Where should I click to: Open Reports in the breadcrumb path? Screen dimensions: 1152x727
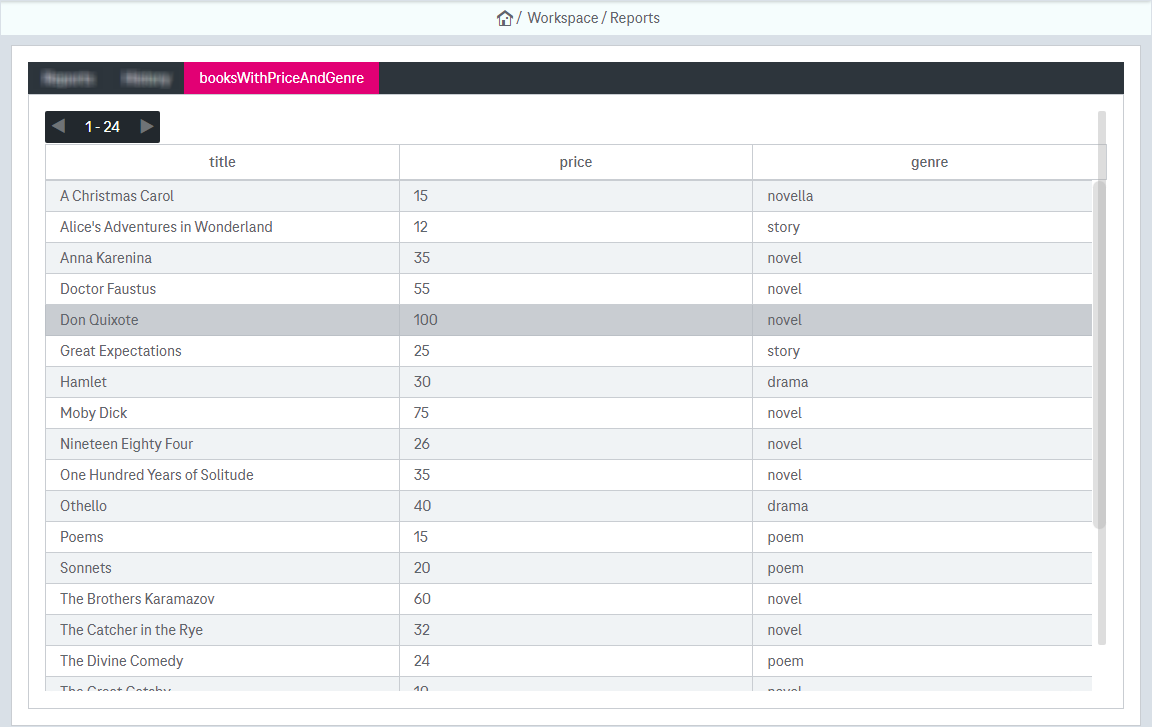(x=635, y=18)
